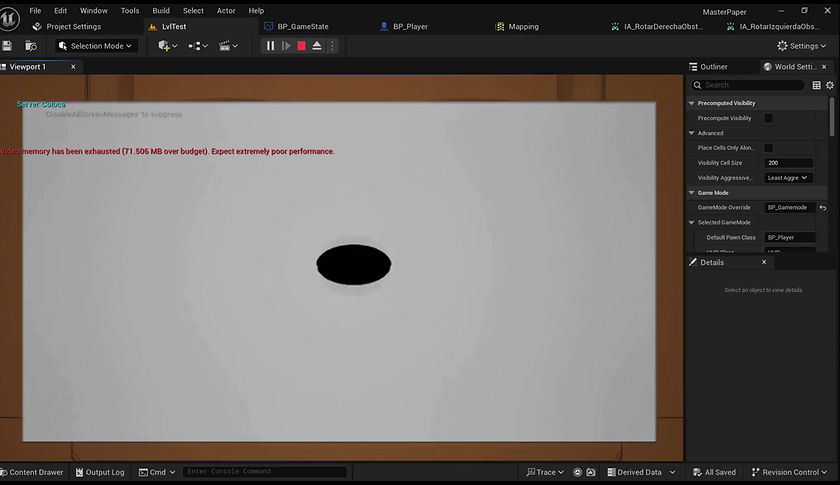The height and width of the screenshot is (485, 840).
Task: Click the console command input field
Action: [265, 472]
